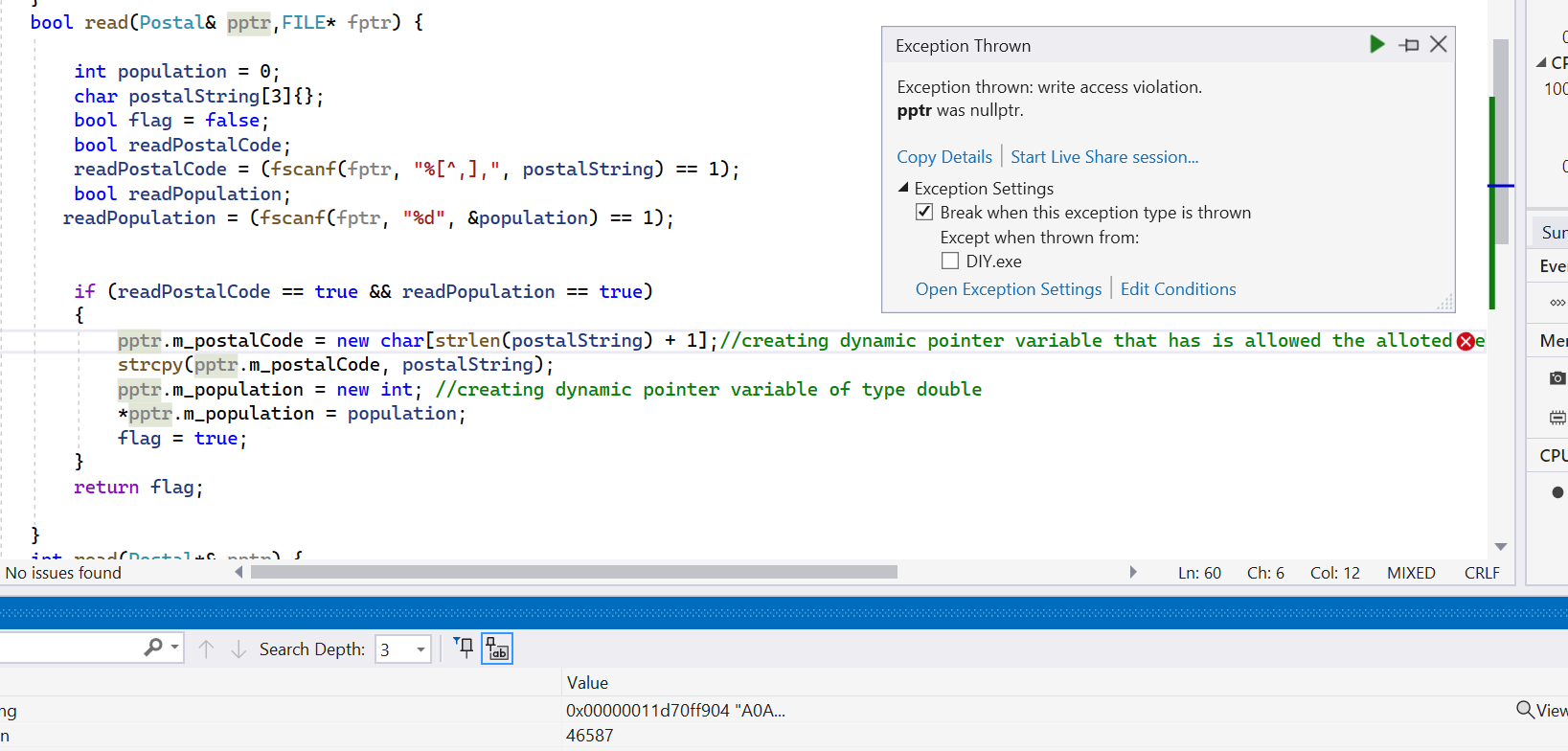
Task: Click the filter pinned items icon
Action: click(x=464, y=649)
